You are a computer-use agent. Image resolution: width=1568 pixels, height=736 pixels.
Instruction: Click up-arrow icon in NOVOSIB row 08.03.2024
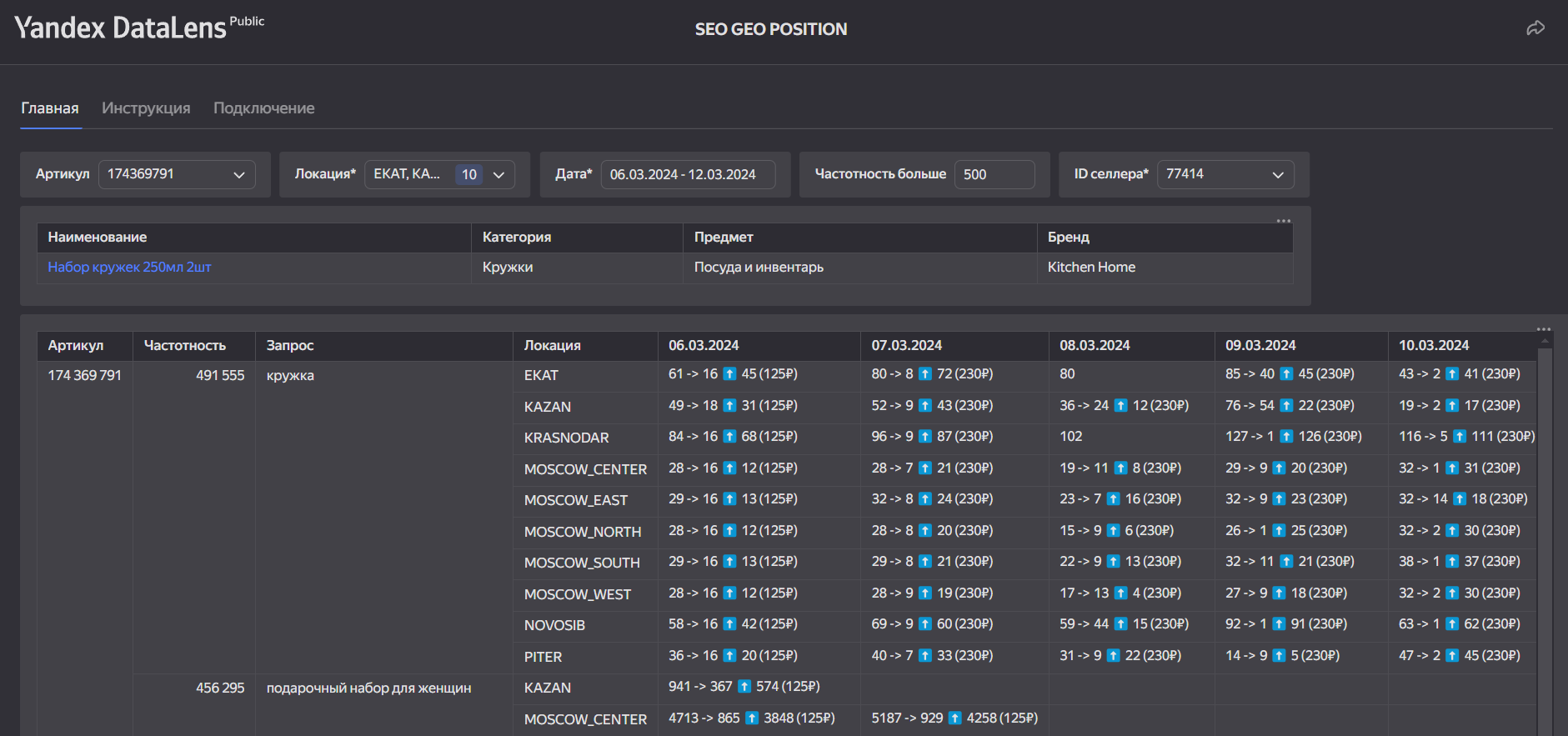1120,624
